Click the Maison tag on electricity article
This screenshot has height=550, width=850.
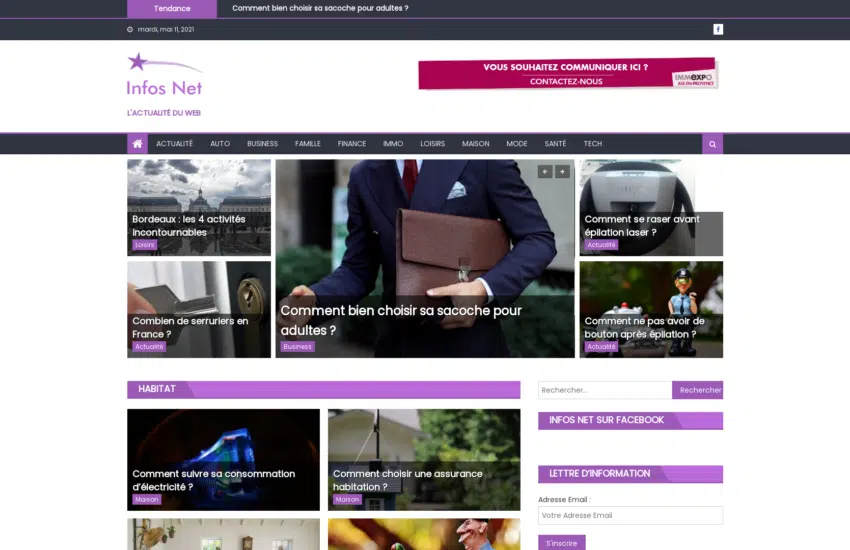click(x=146, y=499)
